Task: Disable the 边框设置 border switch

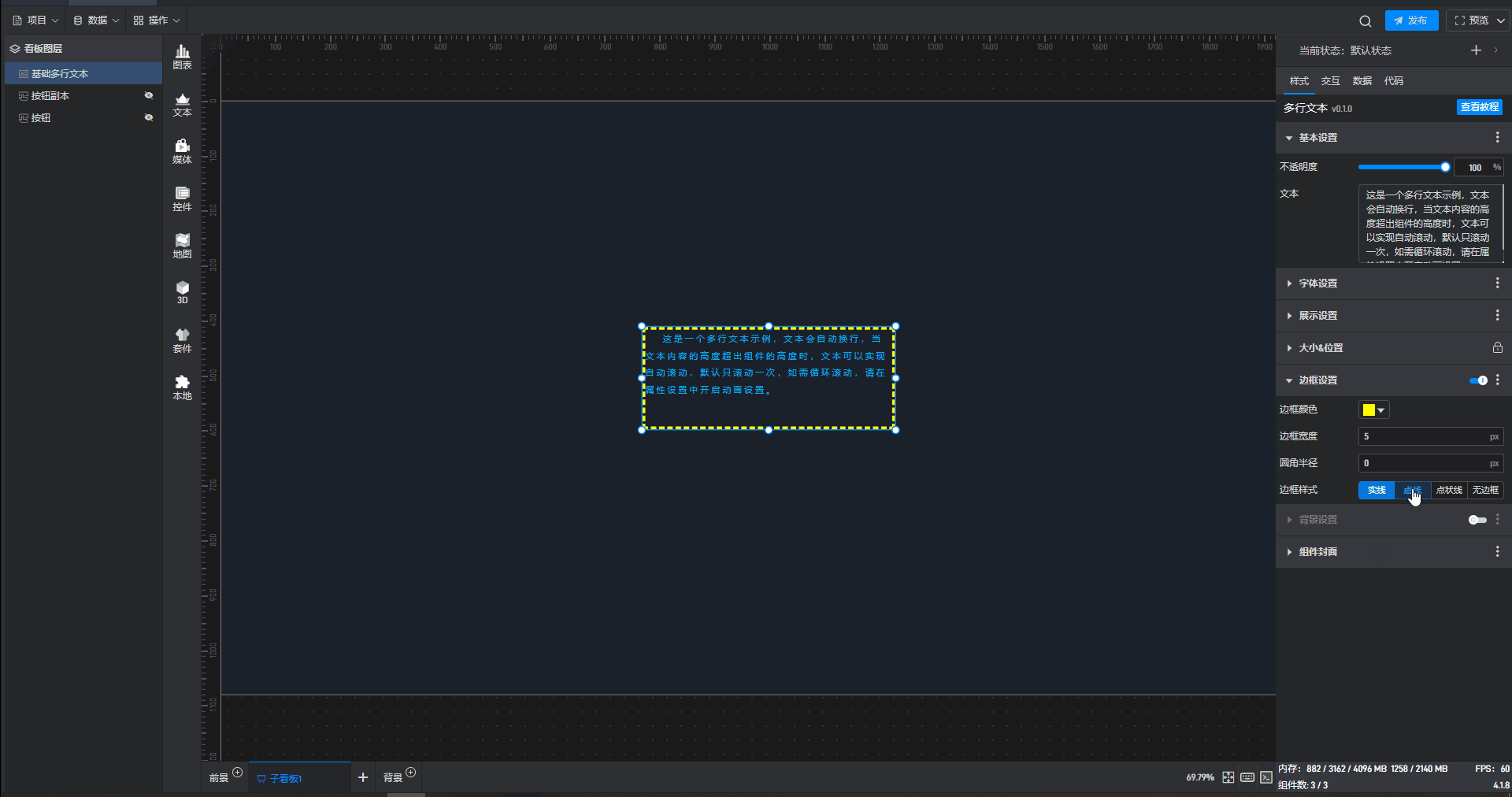Action: (x=1478, y=380)
